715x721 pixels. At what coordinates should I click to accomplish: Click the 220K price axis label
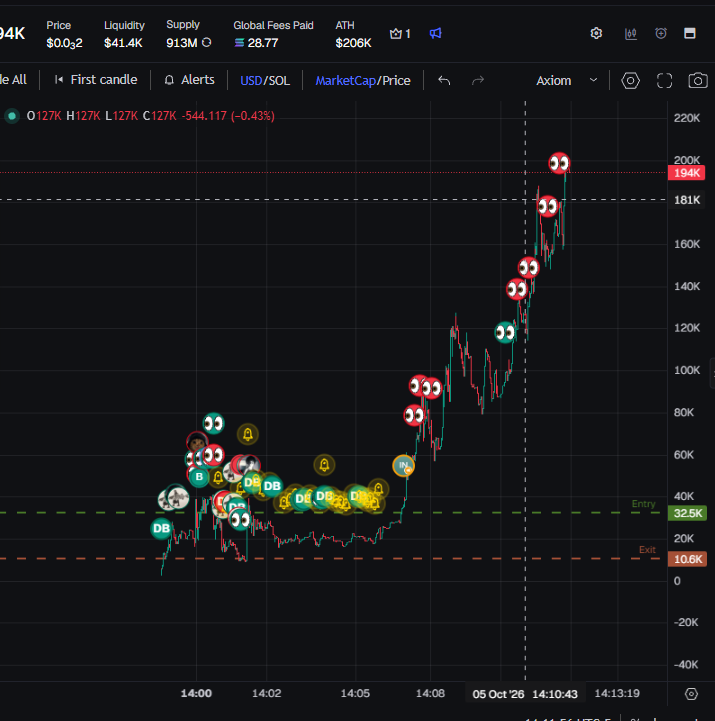point(687,118)
